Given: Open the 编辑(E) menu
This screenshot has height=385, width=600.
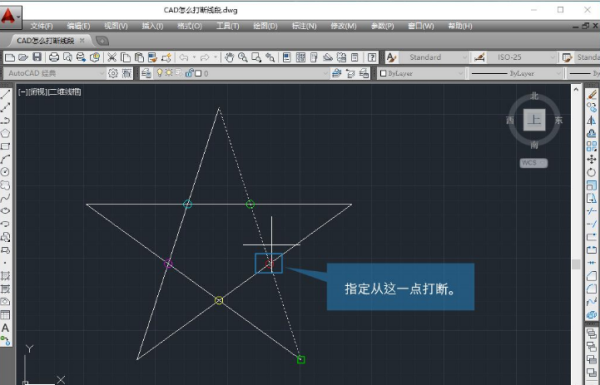Looking at the screenshot, I should point(78,26).
